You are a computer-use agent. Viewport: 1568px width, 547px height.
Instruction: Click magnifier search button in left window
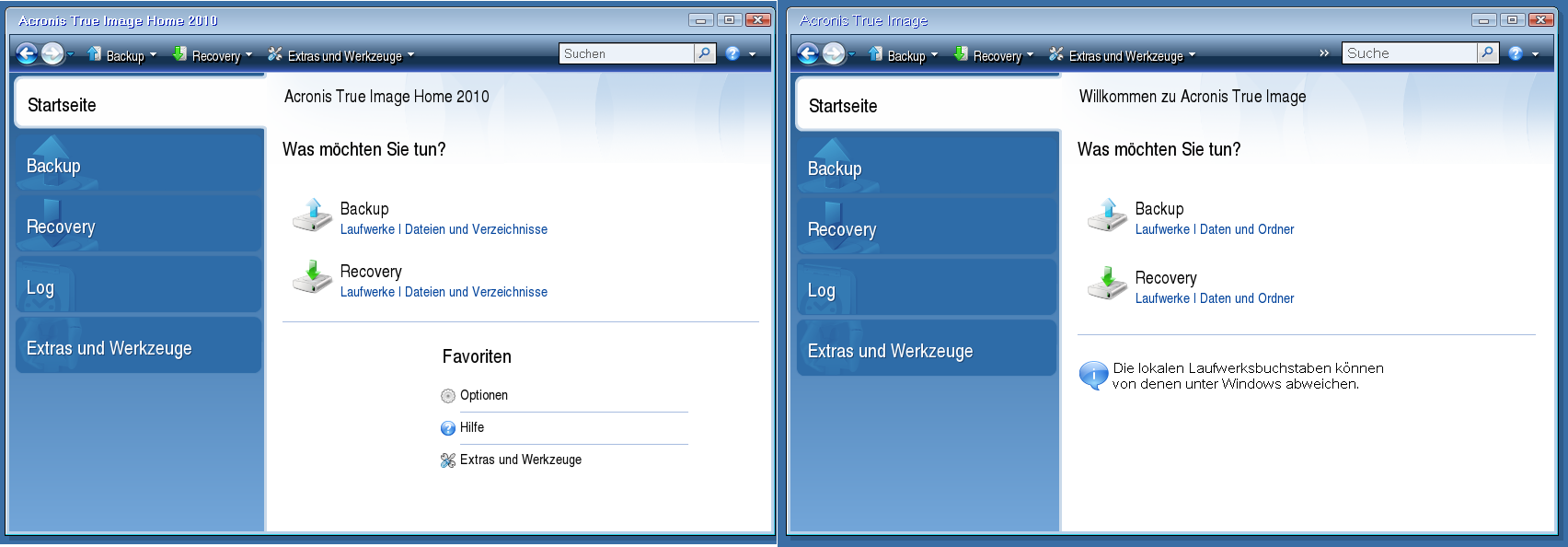(x=705, y=53)
